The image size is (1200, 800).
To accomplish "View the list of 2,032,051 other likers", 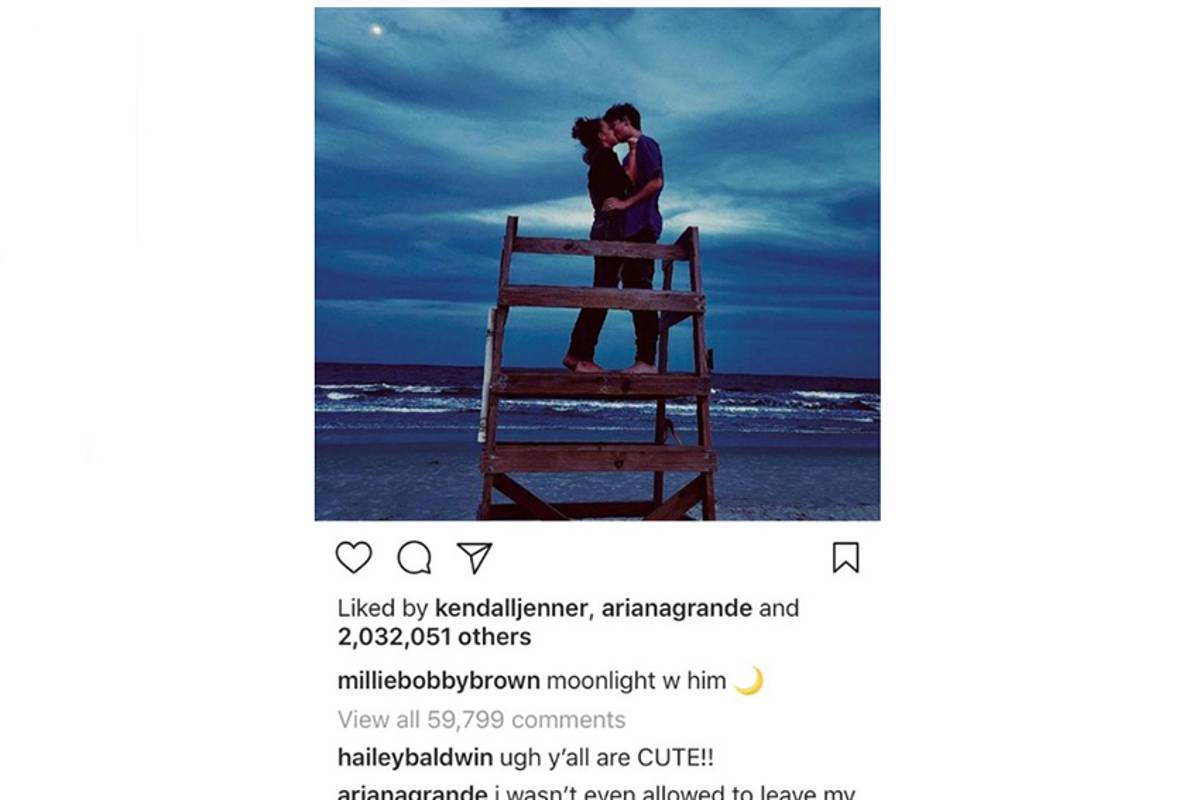I will point(434,637).
